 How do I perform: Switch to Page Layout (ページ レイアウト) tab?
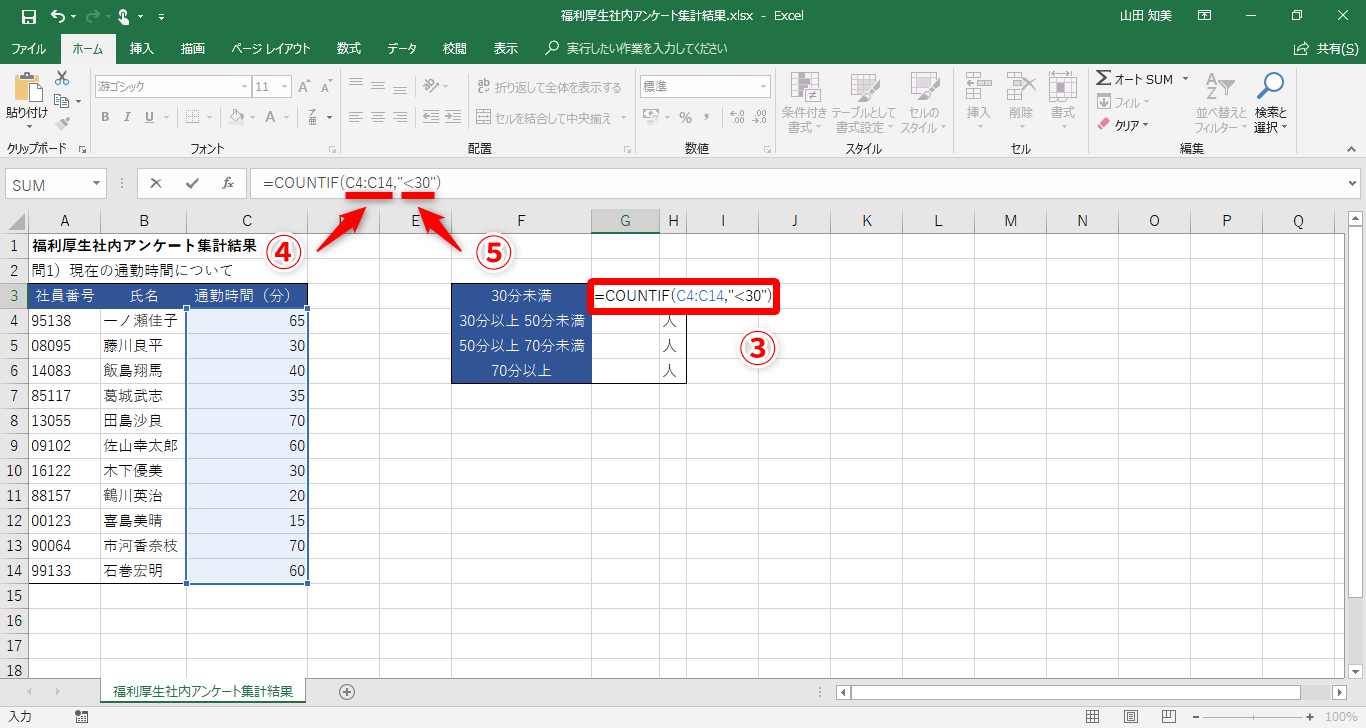[x=270, y=48]
